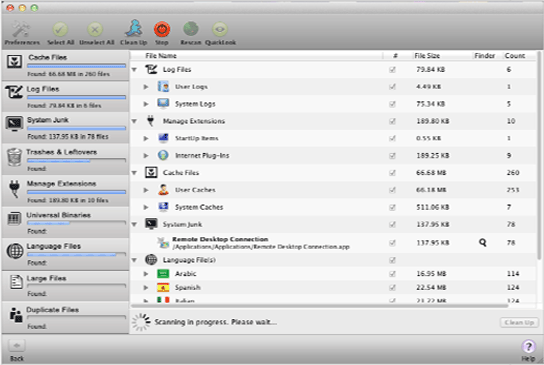The width and height of the screenshot is (544, 365).
Task: Toggle the Remote Desktop Connection checkbox
Action: [392, 243]
